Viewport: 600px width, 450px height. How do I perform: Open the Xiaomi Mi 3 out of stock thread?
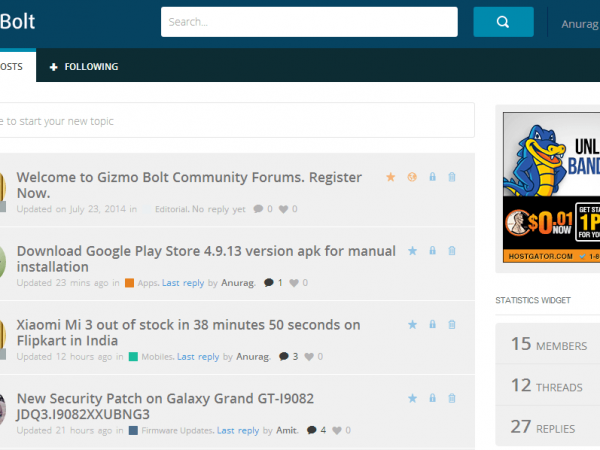[188, 333]
